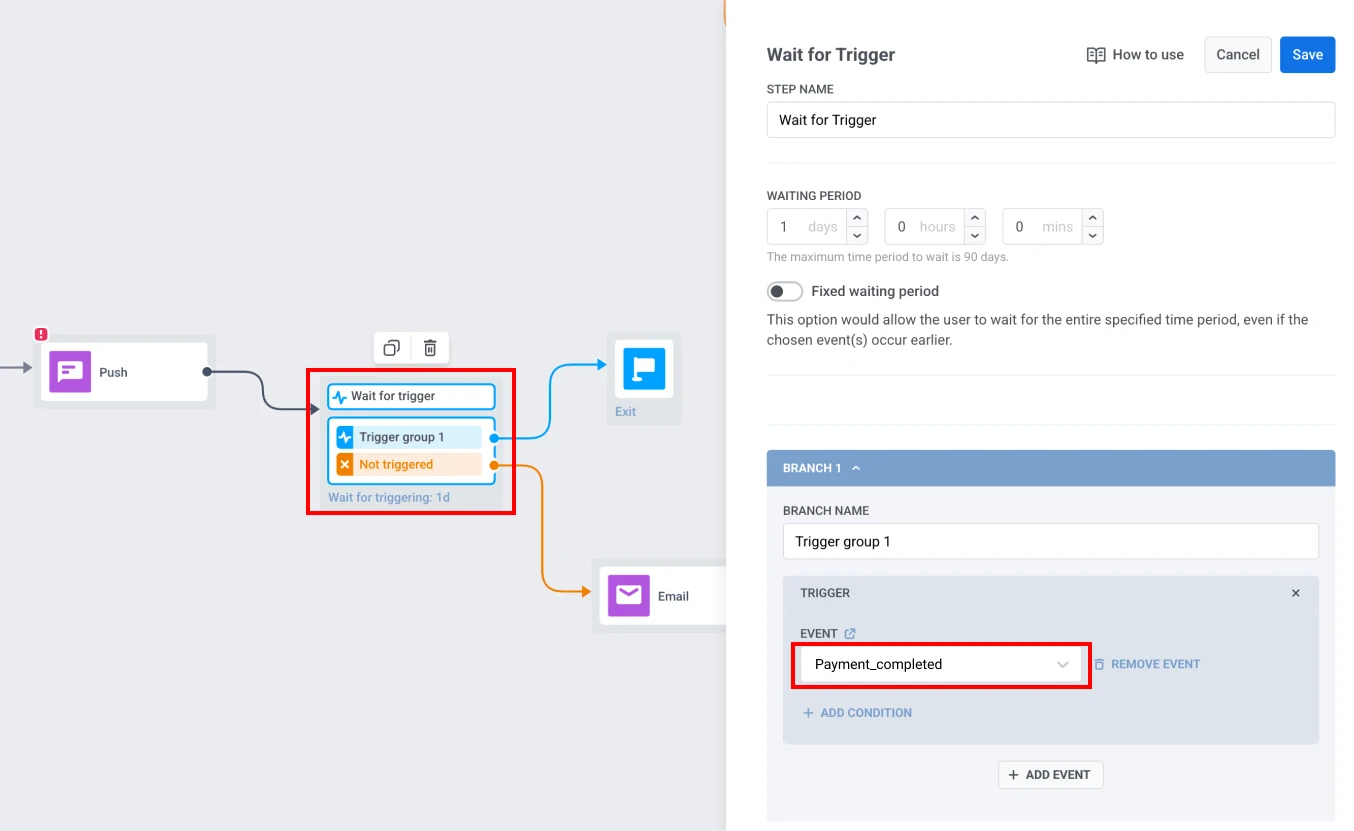Collapse the Branch 1 section
Screen dimensions: 1354x831
click(x=855, y=467)
